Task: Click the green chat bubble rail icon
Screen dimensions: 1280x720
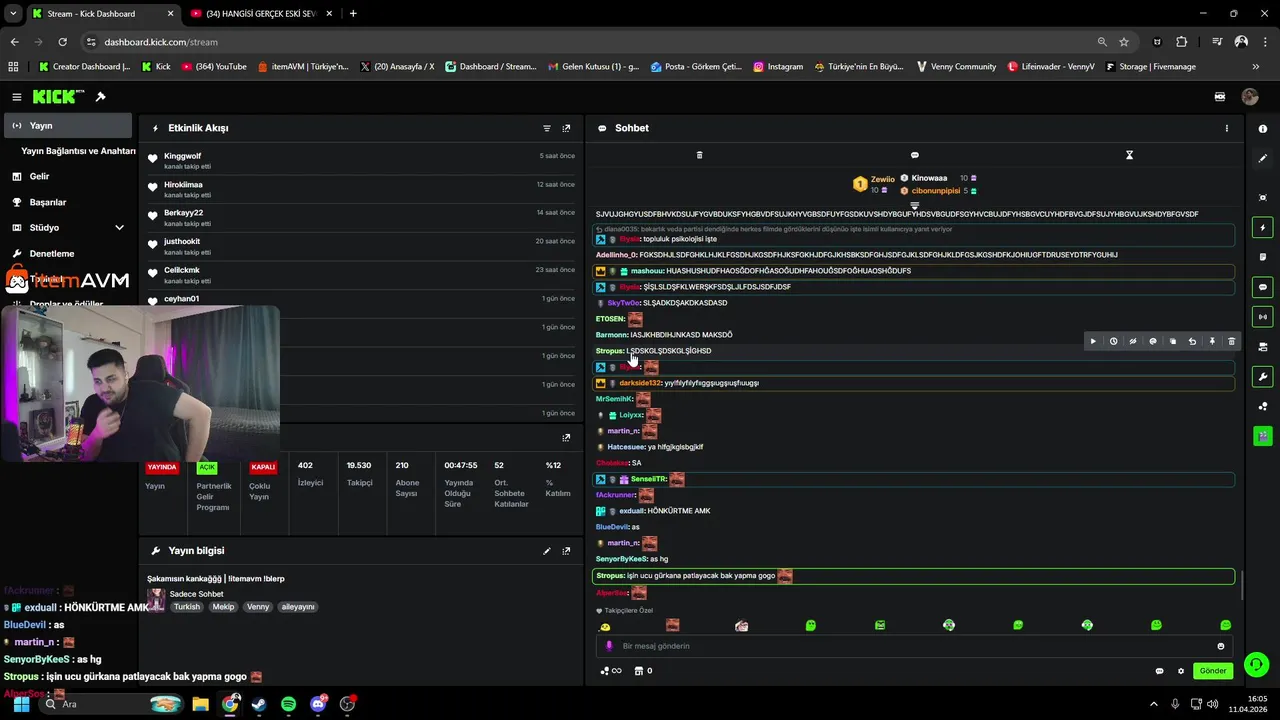Action: pos(1263,287)
